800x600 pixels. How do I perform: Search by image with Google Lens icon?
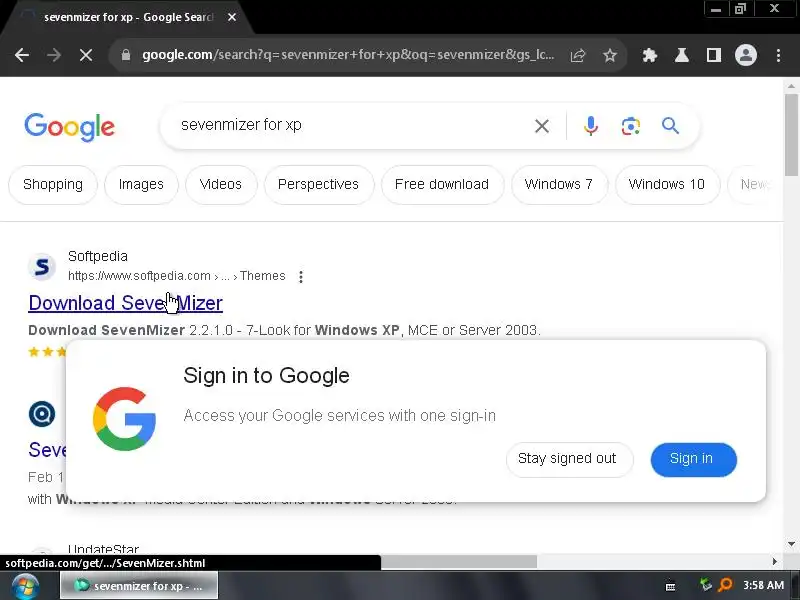point(631,126)
